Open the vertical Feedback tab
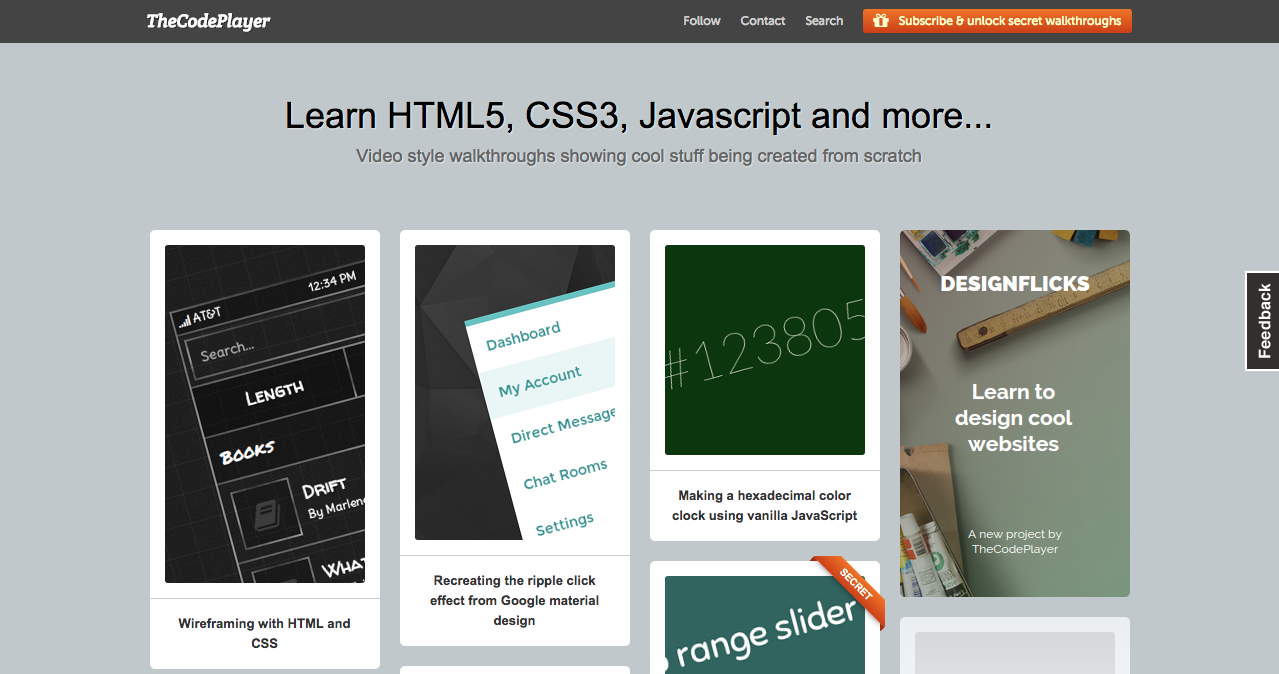 coord(1262,321)
